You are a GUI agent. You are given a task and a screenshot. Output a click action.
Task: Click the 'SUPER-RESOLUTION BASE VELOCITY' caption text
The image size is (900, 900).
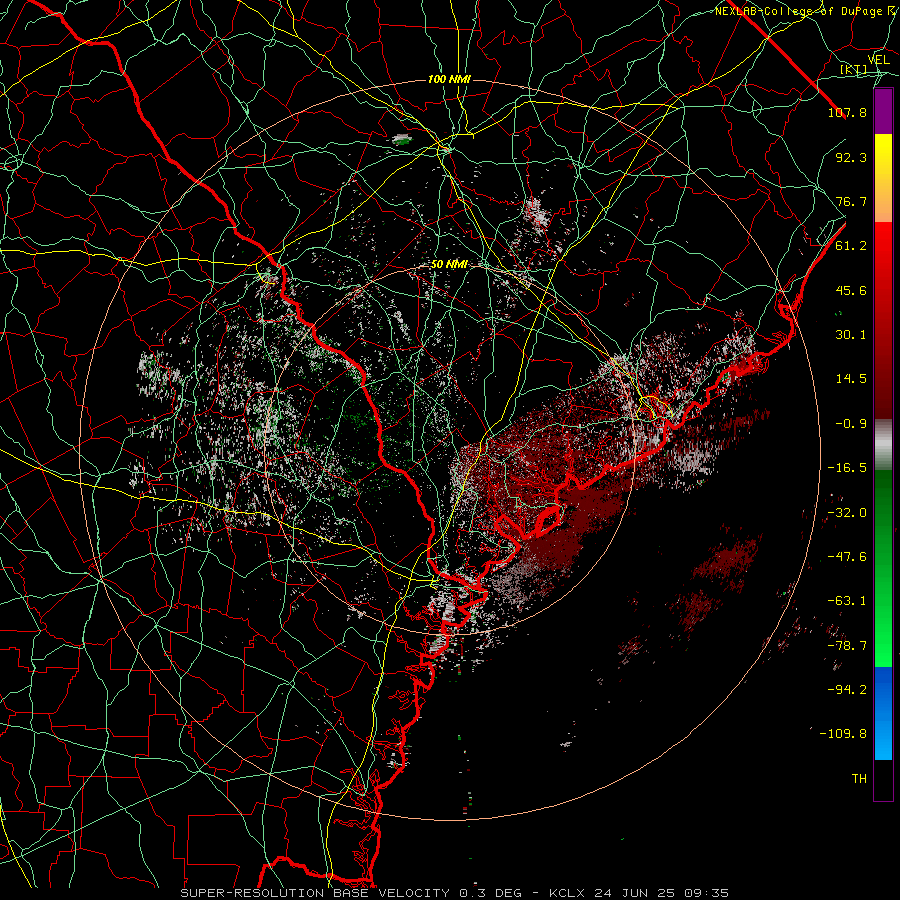[x=315, y=893]
